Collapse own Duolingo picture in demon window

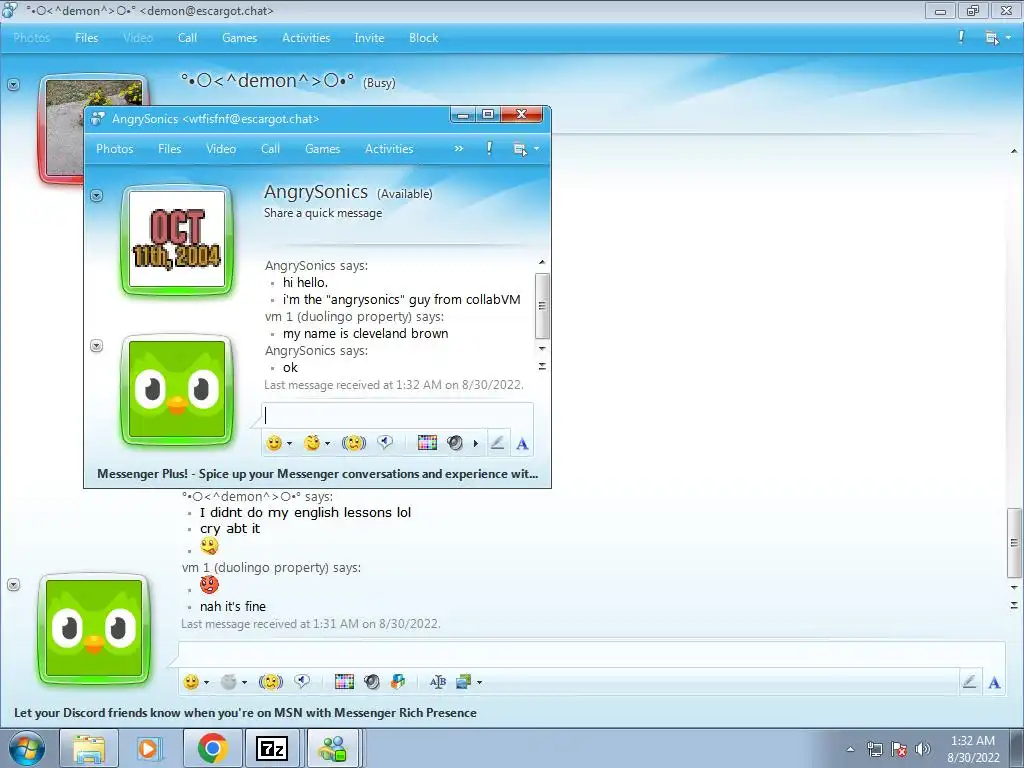14,584
